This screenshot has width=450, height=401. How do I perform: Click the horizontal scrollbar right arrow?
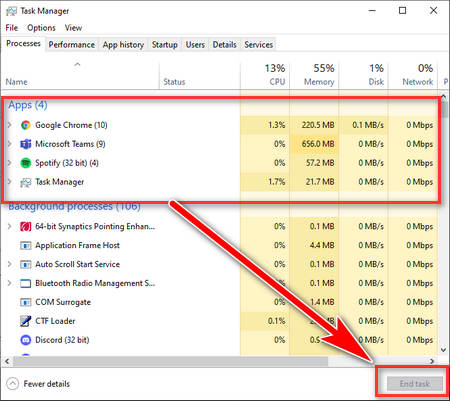(x=432, y=361)
